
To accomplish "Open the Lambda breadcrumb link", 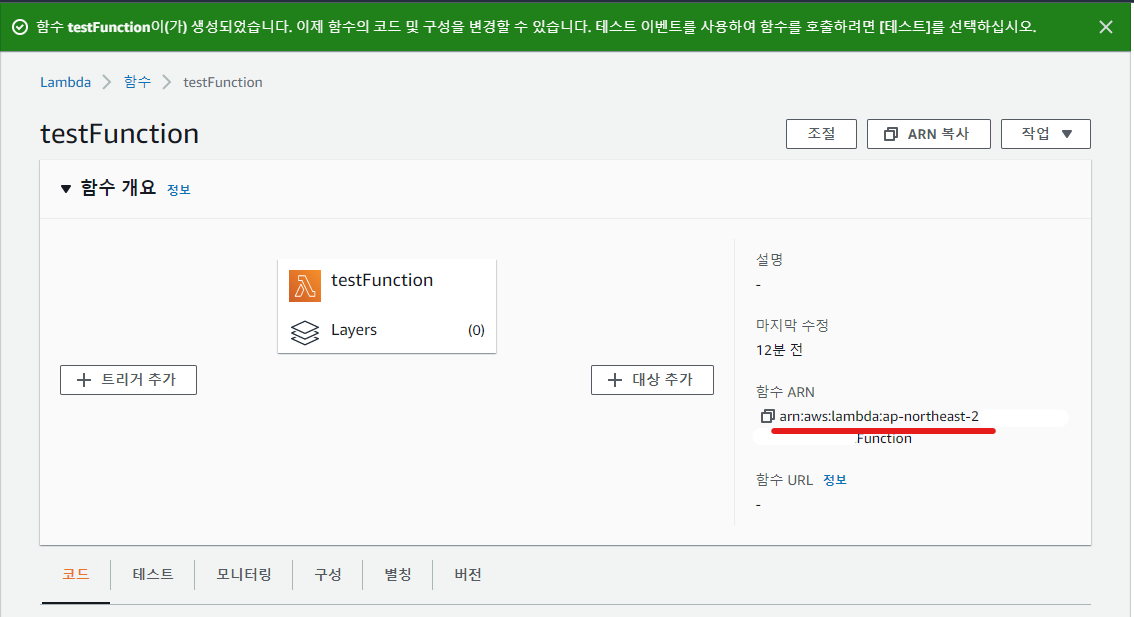I will coord(65,82).
